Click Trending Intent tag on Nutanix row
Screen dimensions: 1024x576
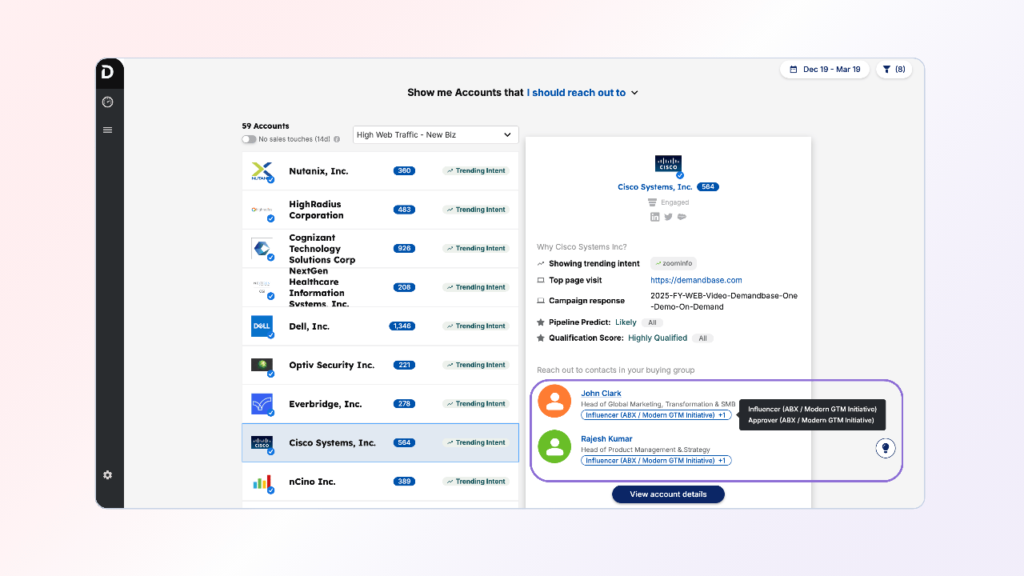coord(476,171)
